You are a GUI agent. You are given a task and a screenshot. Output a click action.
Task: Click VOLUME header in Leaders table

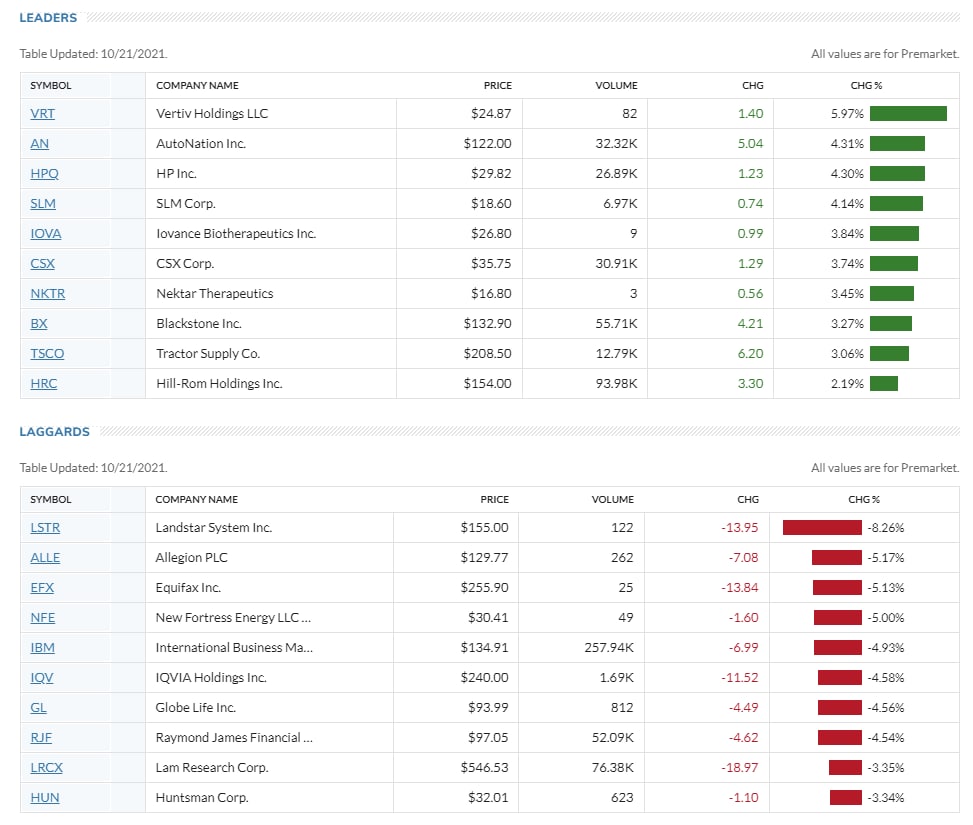(x=616, y=86)
